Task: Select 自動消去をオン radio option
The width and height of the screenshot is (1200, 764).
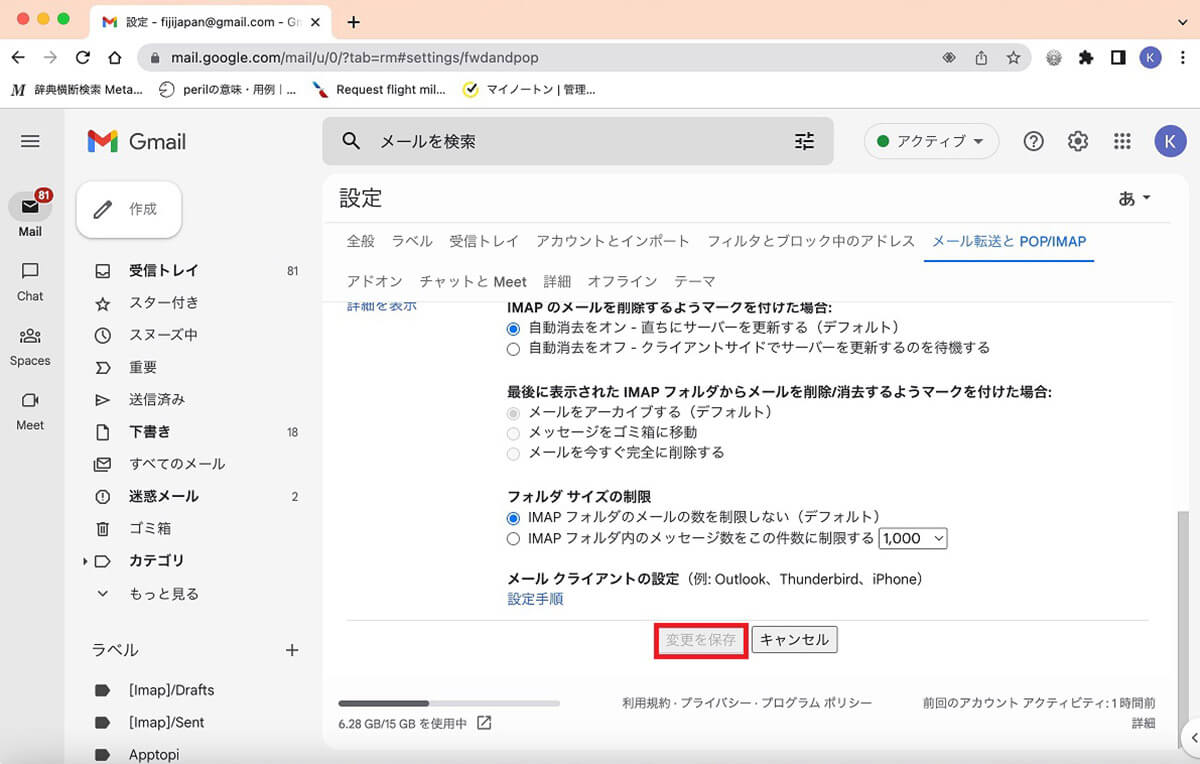Action: click(x=513, y=328)
